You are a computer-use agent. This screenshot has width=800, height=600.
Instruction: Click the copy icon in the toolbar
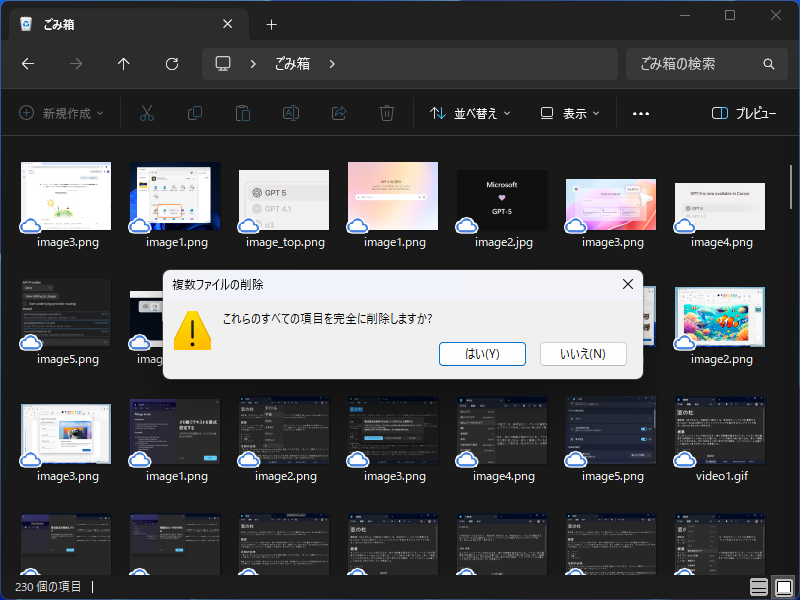(195, 113)
